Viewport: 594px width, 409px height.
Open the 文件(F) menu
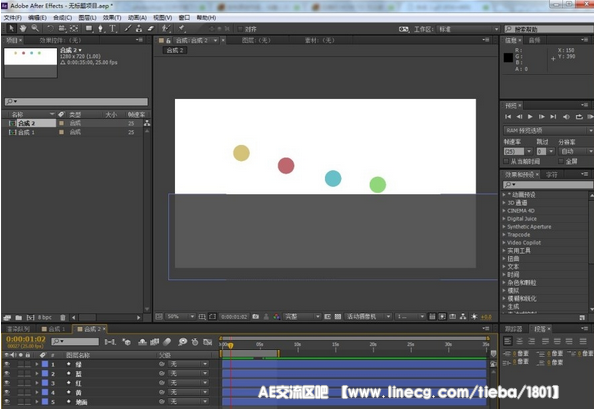(x=13, y=18)
